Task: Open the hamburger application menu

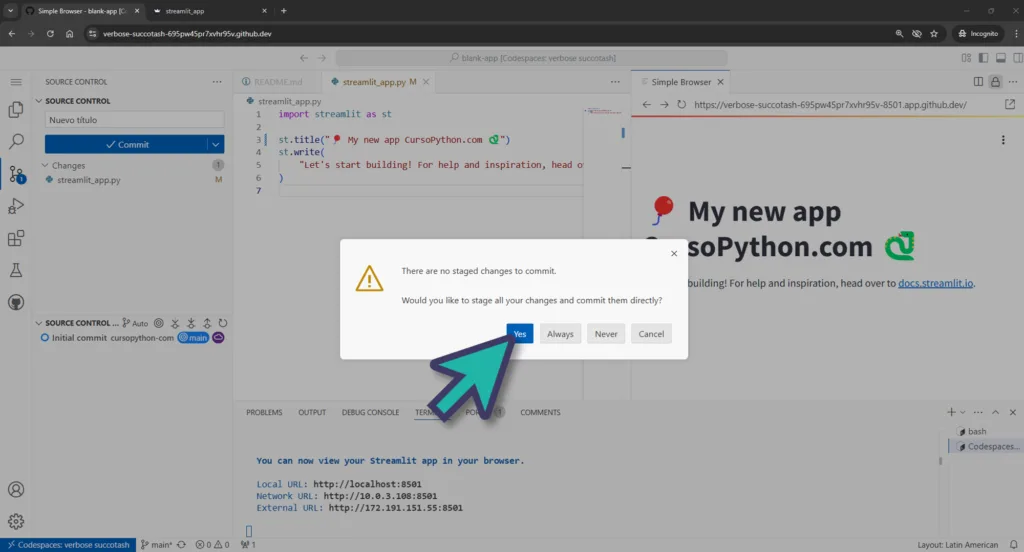Action: pyautogui.click(x=16, y=82)
